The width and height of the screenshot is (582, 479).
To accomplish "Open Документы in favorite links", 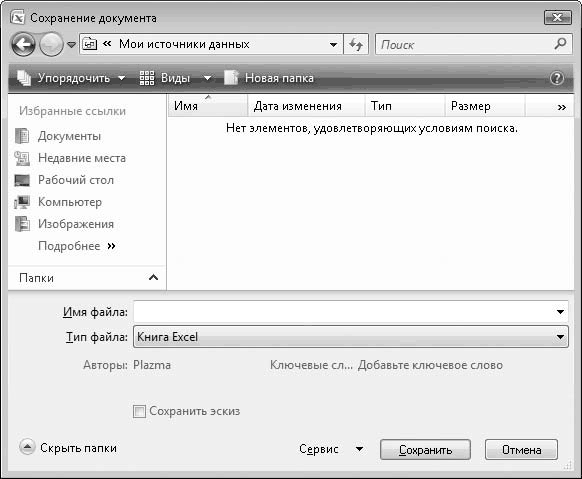I will pyautogui.click(x=58, y=136).
